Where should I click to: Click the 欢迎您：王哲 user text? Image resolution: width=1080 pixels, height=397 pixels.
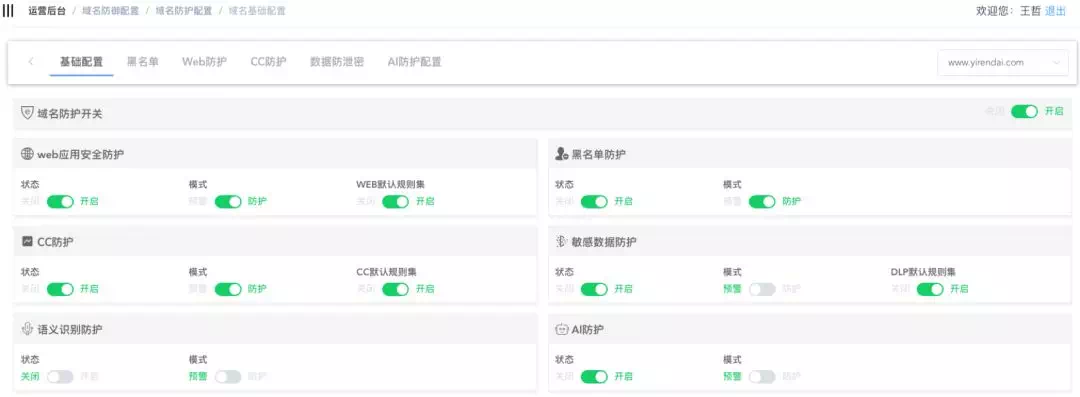click(x=1008, y=11)
